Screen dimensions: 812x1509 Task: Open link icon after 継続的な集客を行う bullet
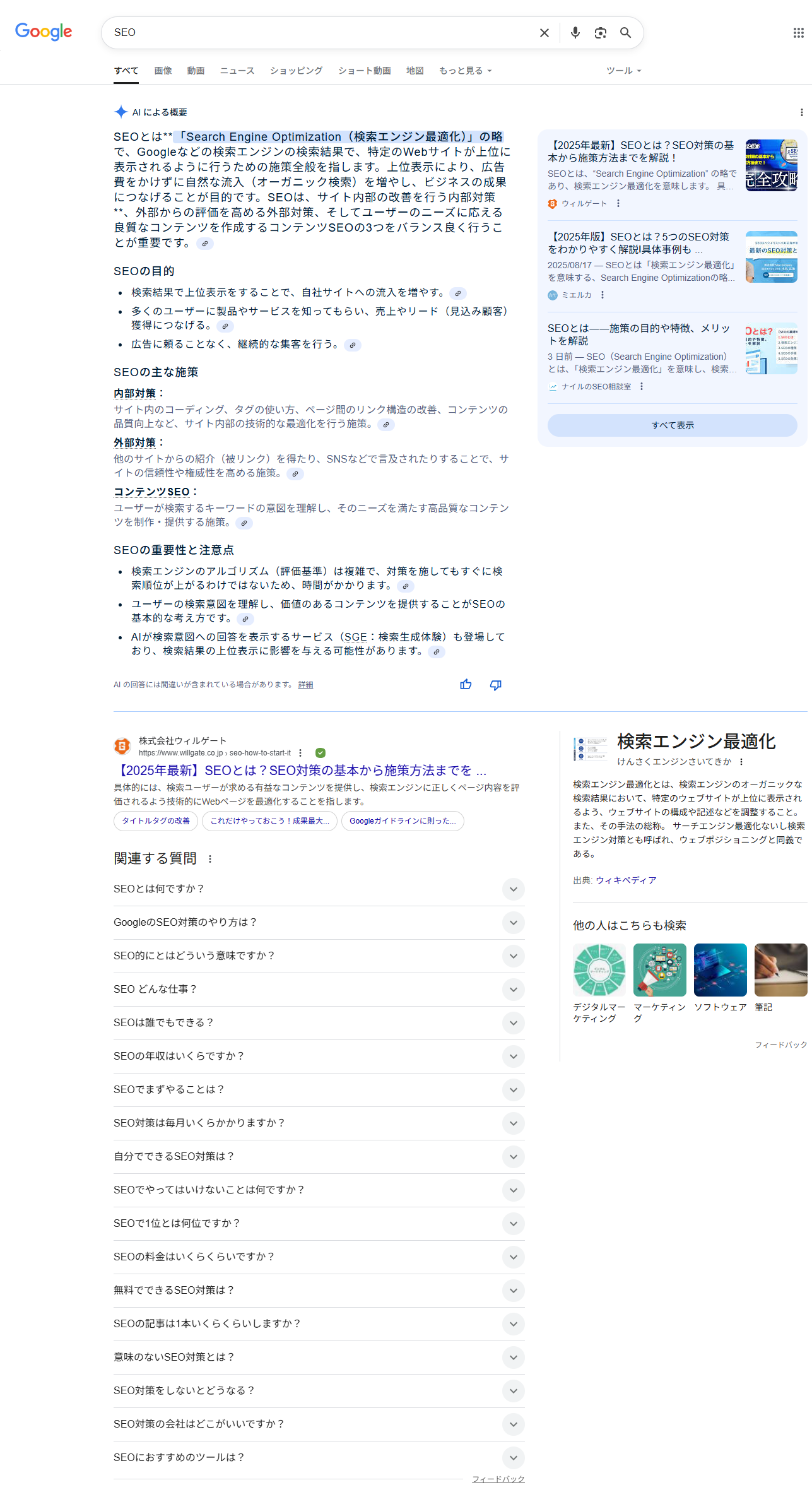[353, 345]
